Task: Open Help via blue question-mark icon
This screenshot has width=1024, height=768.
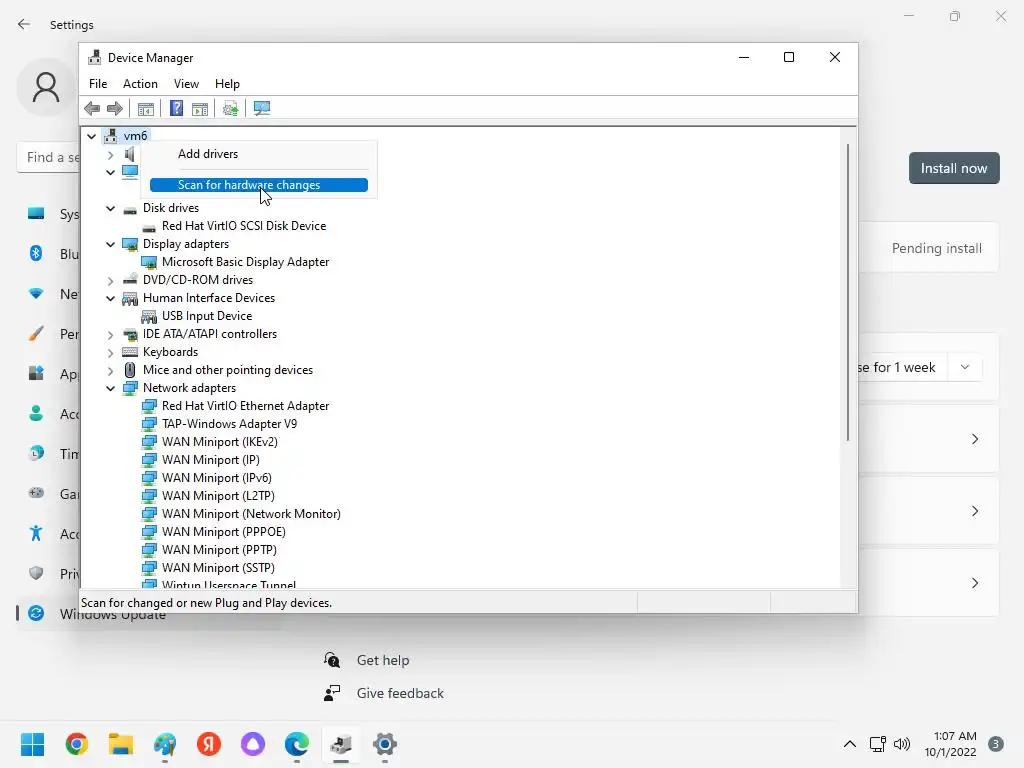Action: 176,108
